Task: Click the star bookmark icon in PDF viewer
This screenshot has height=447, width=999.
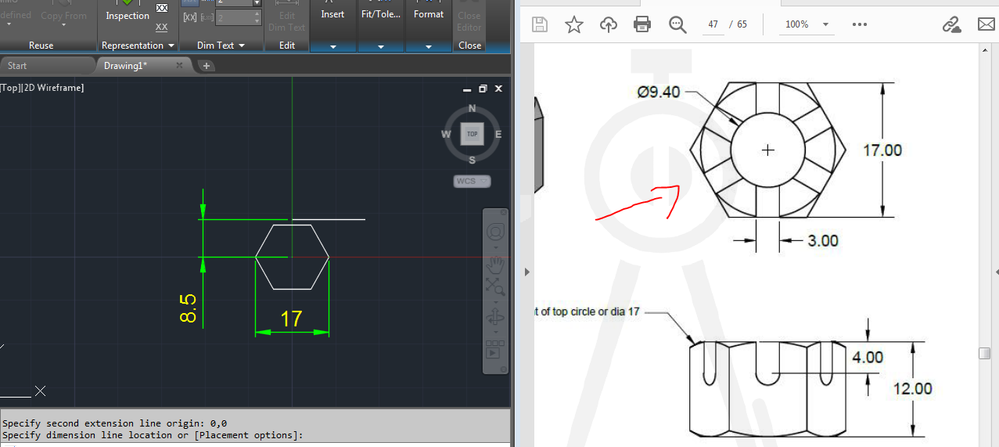Action: click(574, 25)
